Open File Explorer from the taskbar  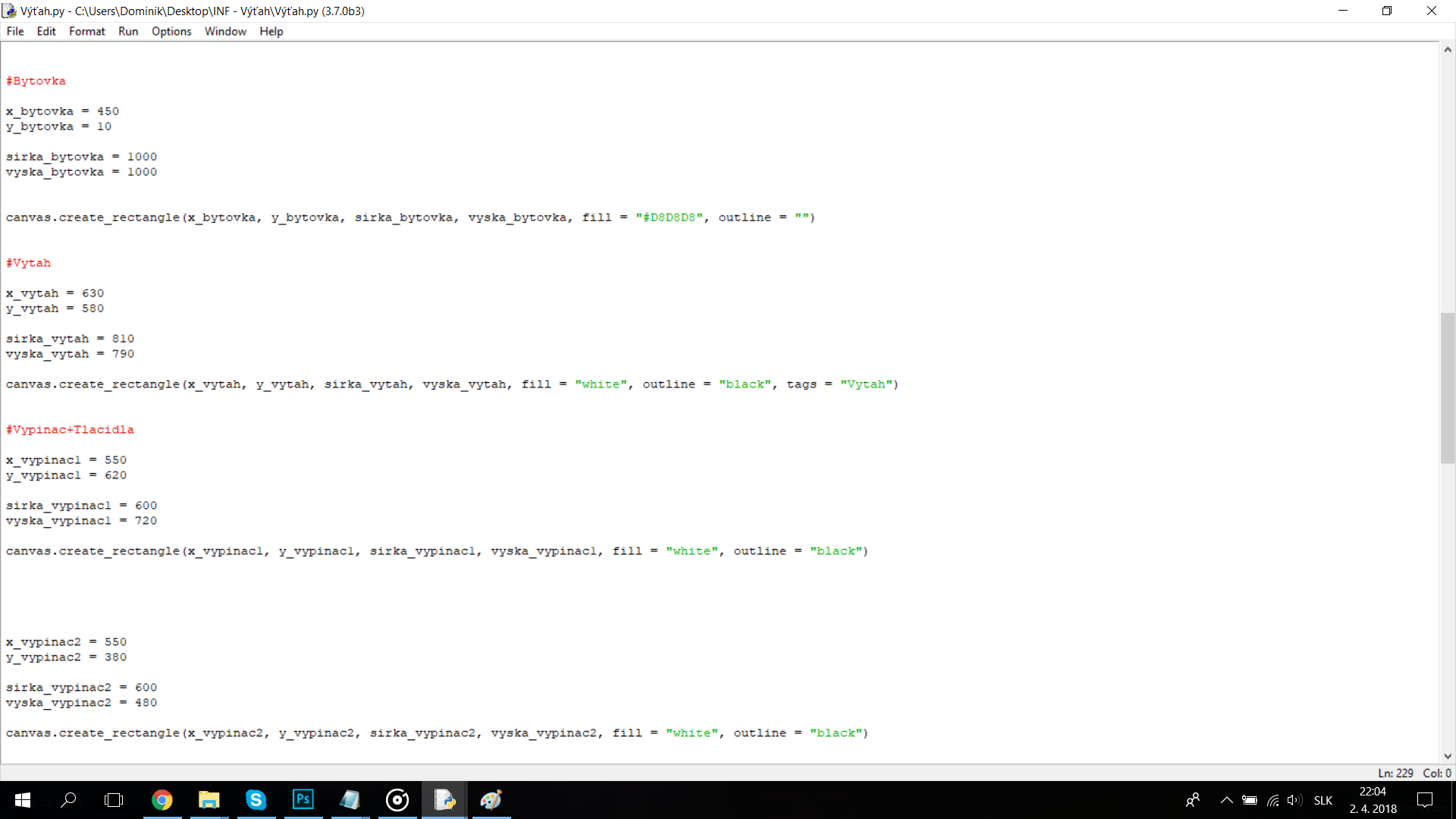[x=209, y=800]
